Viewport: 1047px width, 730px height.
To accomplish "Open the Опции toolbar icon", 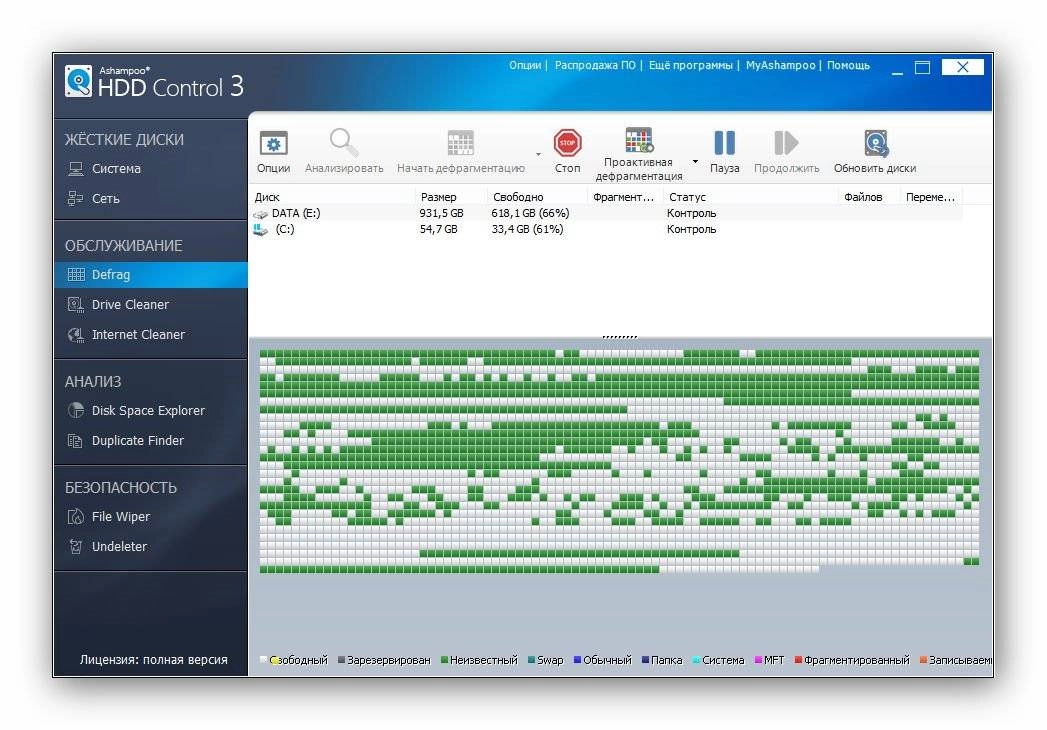I will tap(273, 143).
